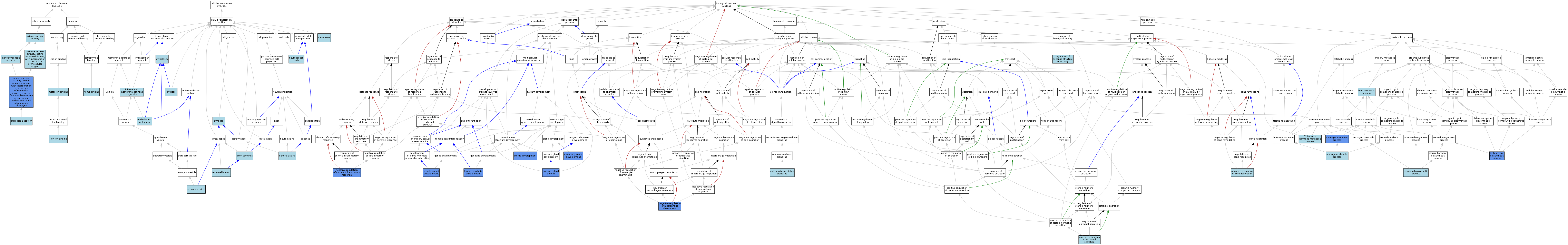Click 'negative regulation of chronic inflammatory response' node

coord(346,173)
